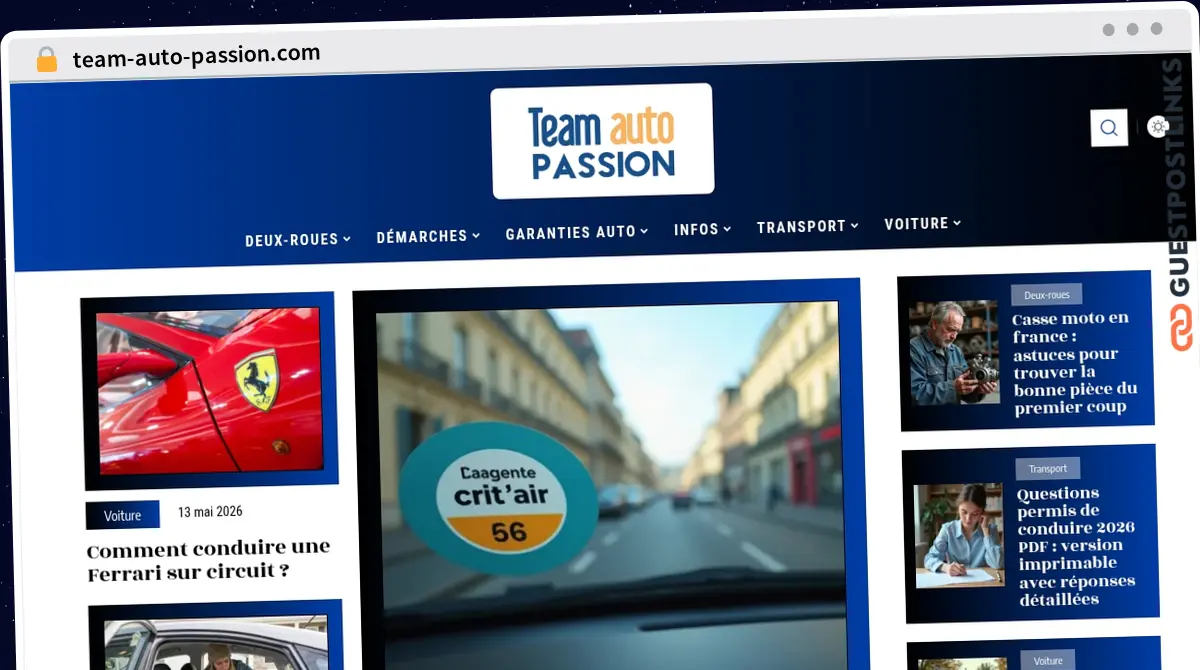The width and height of the screenshot is (1200, 670).
Task: Click the team-auto-passion.com address text
Action: click(x=197, y=55)
